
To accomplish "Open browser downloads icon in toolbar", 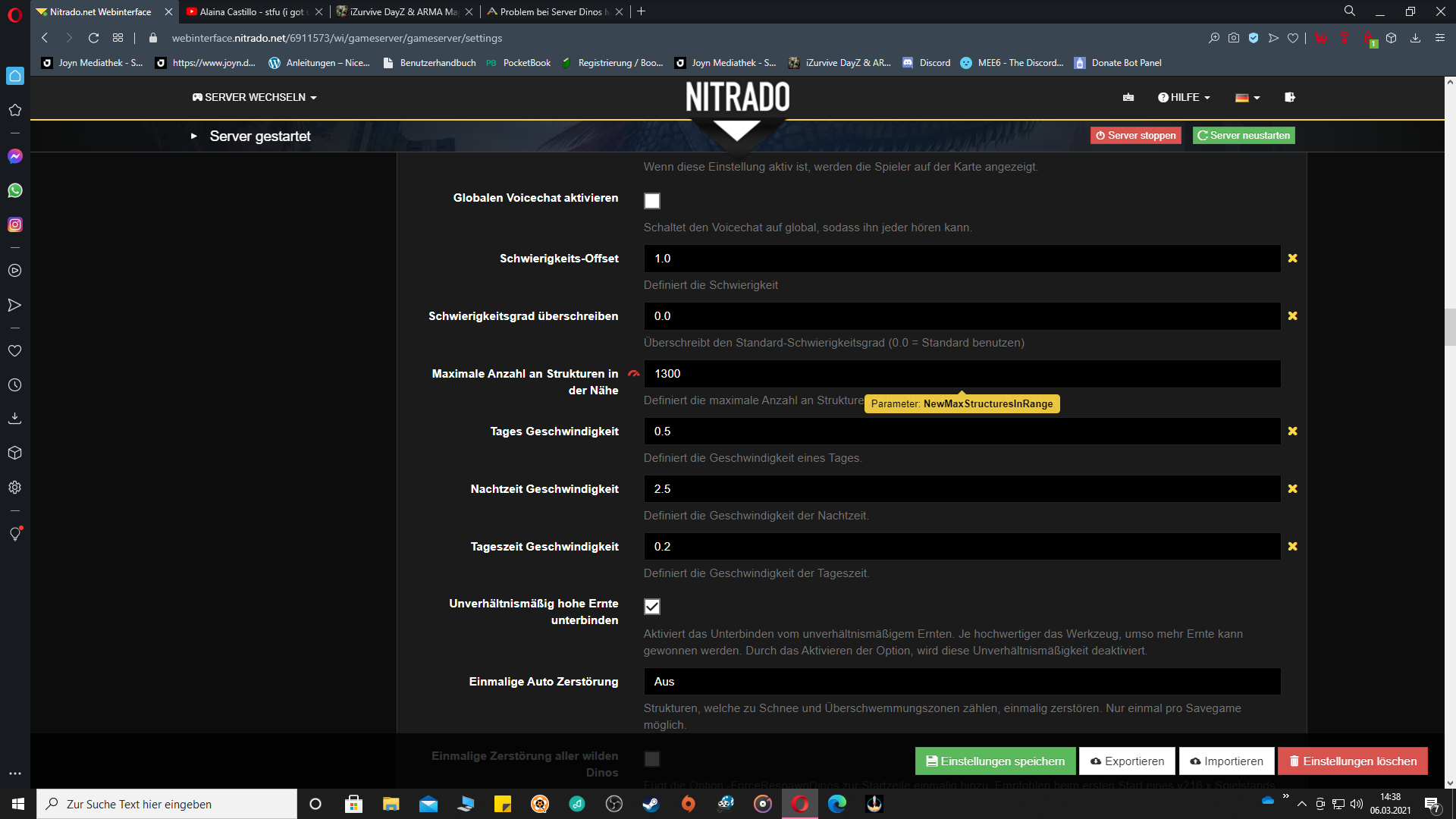I will [x=1415, y=38].
